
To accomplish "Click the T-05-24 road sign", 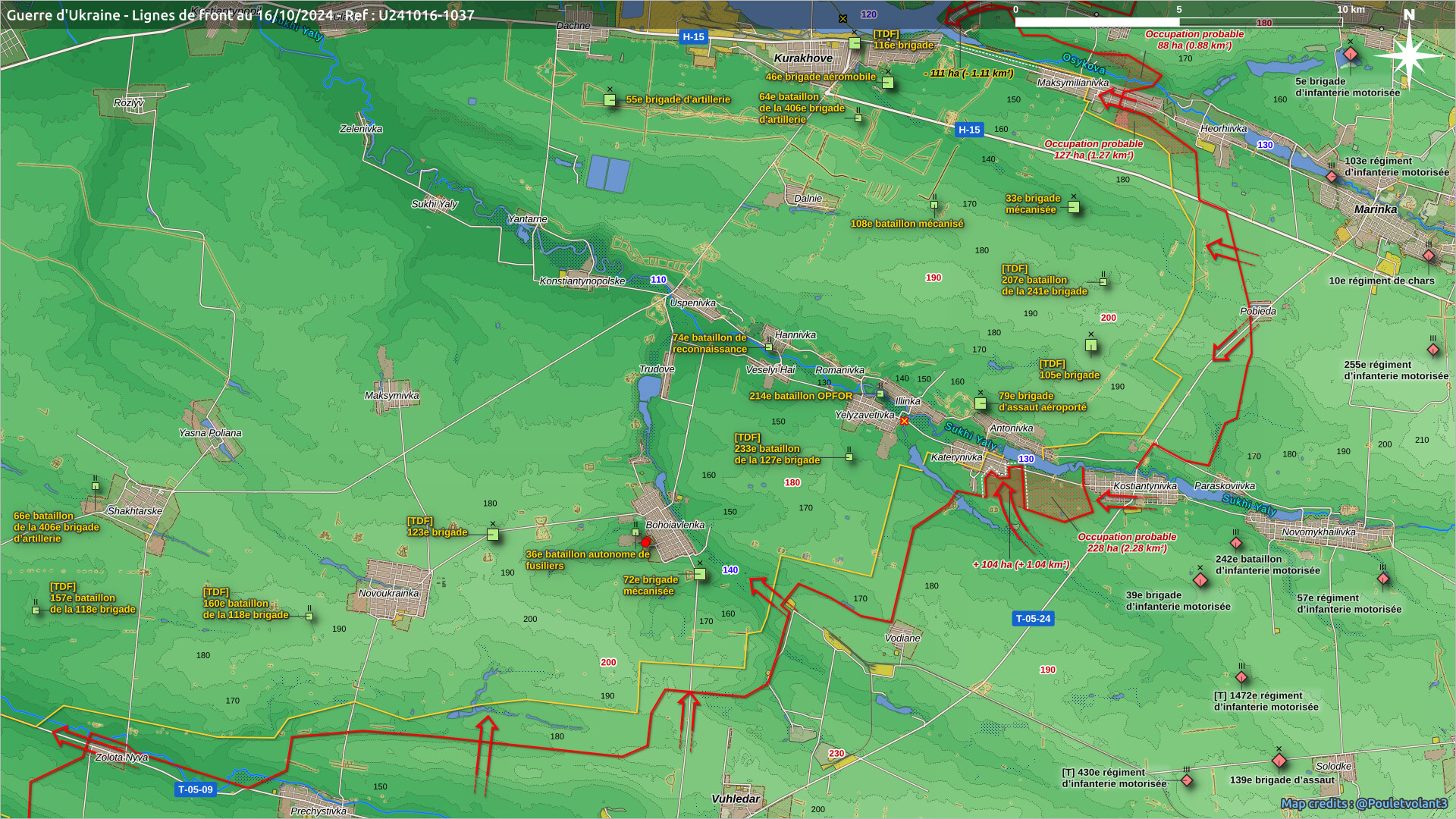I will pyautogui.click(x=1033, y=619).
